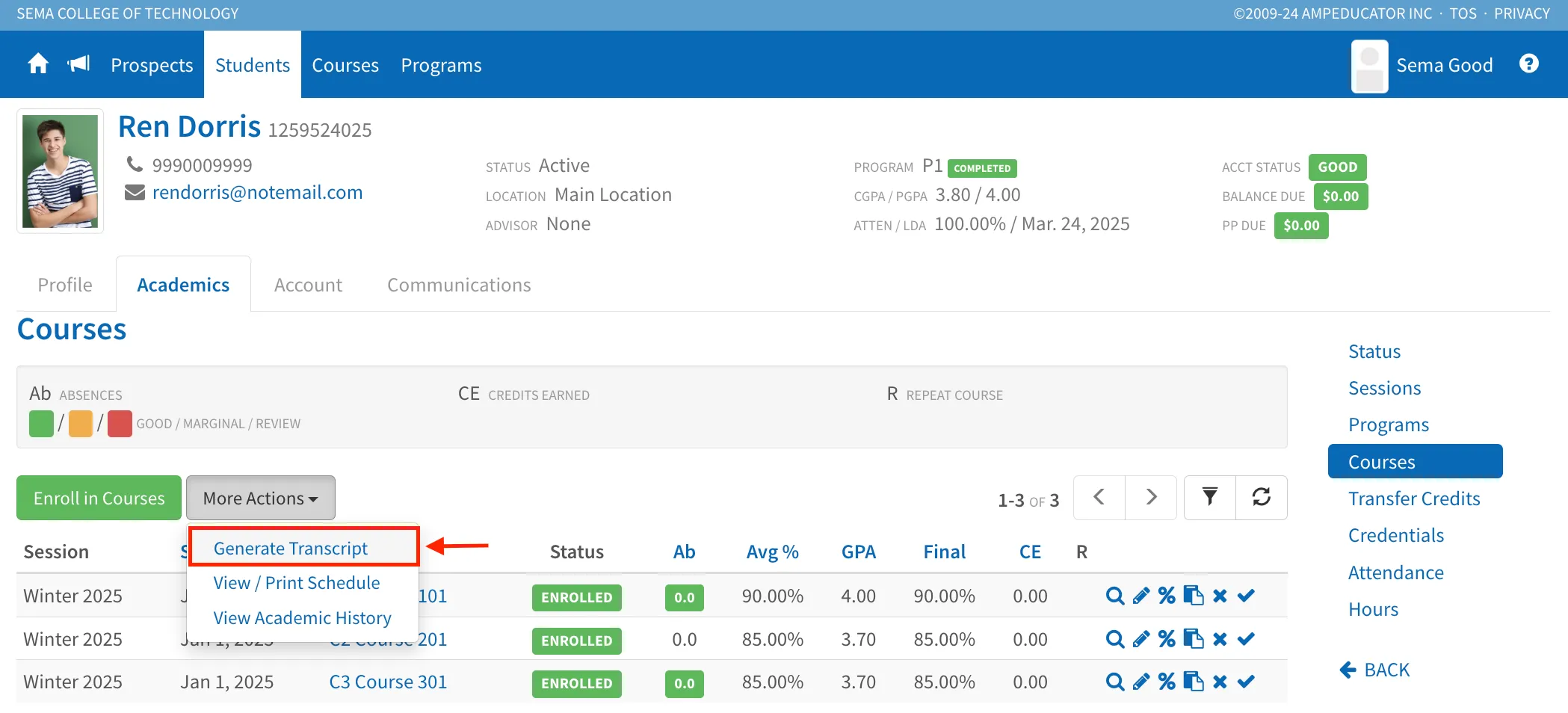
Task: Click the PRIVACY link in header
Action: click(x=1522, y=13)
